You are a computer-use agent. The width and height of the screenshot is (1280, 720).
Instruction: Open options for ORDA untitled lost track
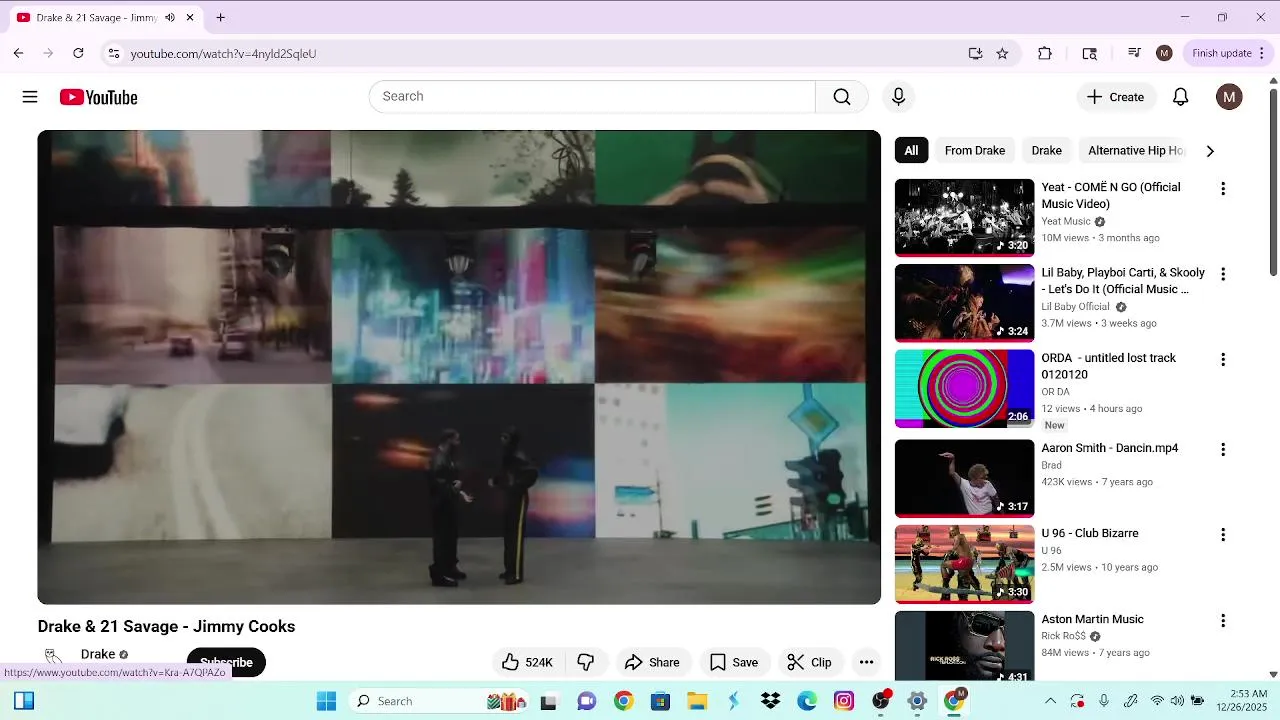click(x=1222, y=359)
